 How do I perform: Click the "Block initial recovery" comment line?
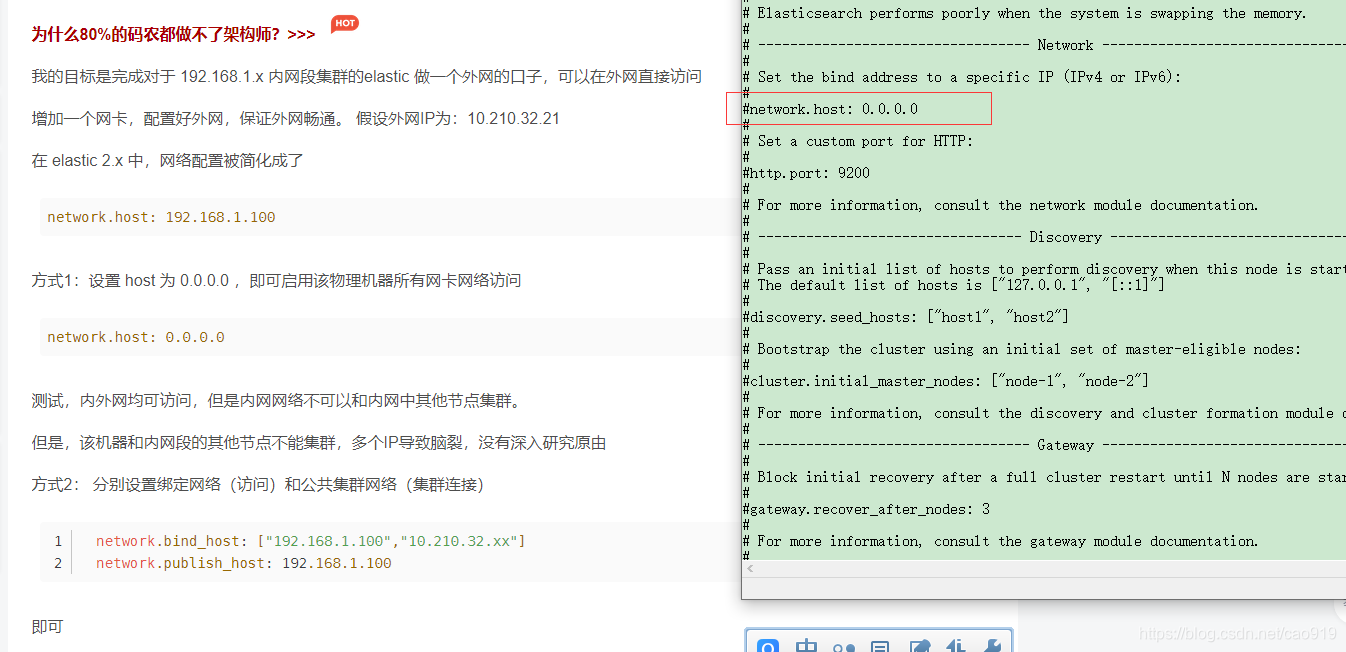click(x=1044, y=477)
